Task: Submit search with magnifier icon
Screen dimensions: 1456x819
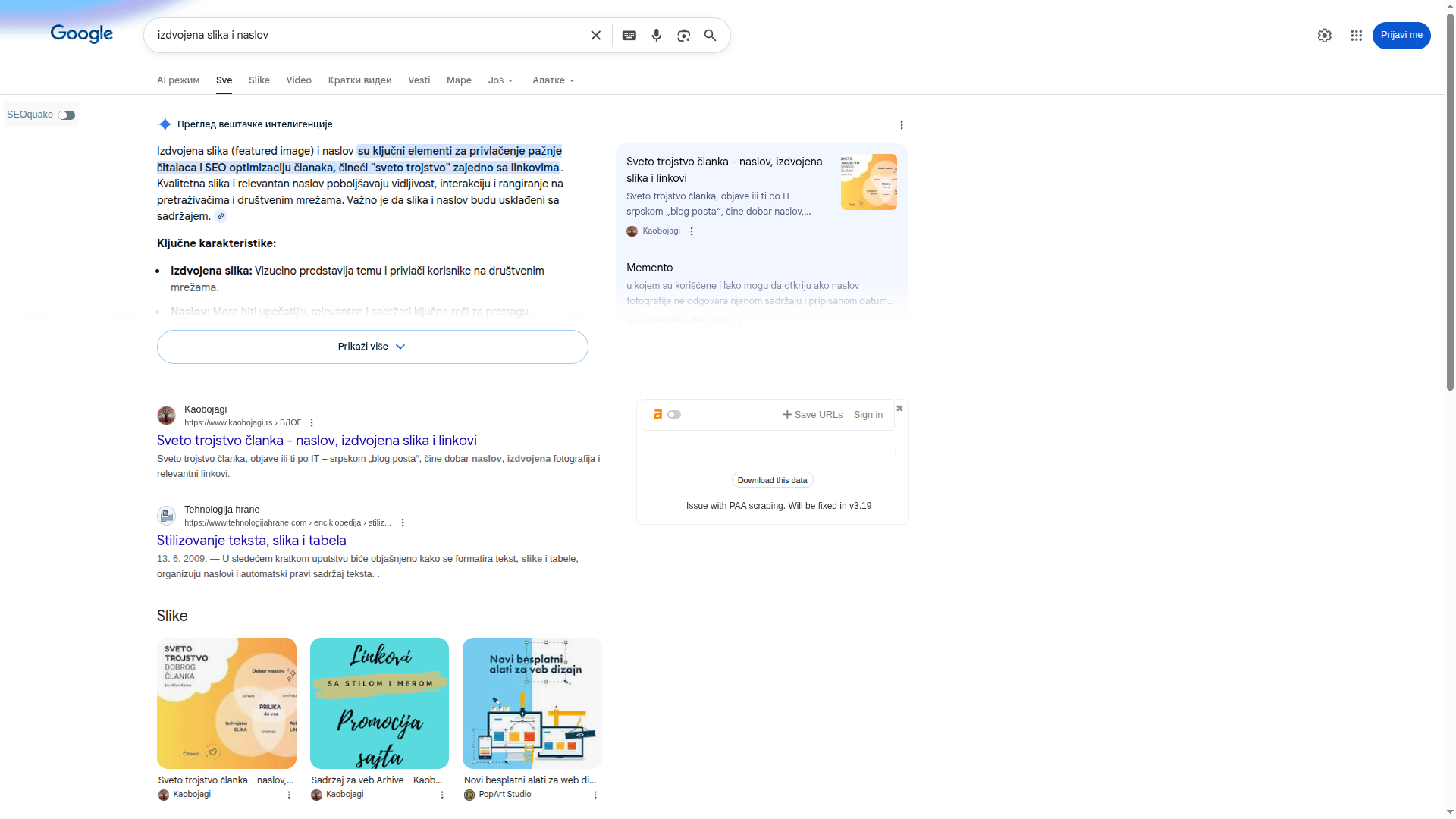Action: (x=711, y=36)
